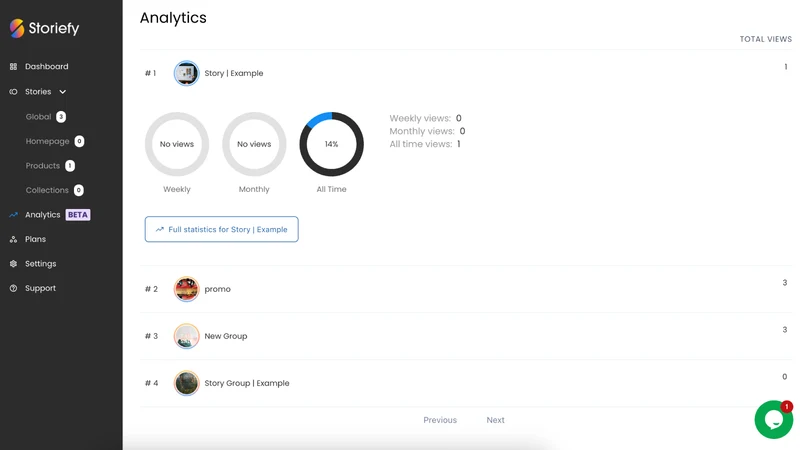Viewport: 800px width, 450px height.
Task: Click the Storiefy brand name
Action: (x=54, y=28)
